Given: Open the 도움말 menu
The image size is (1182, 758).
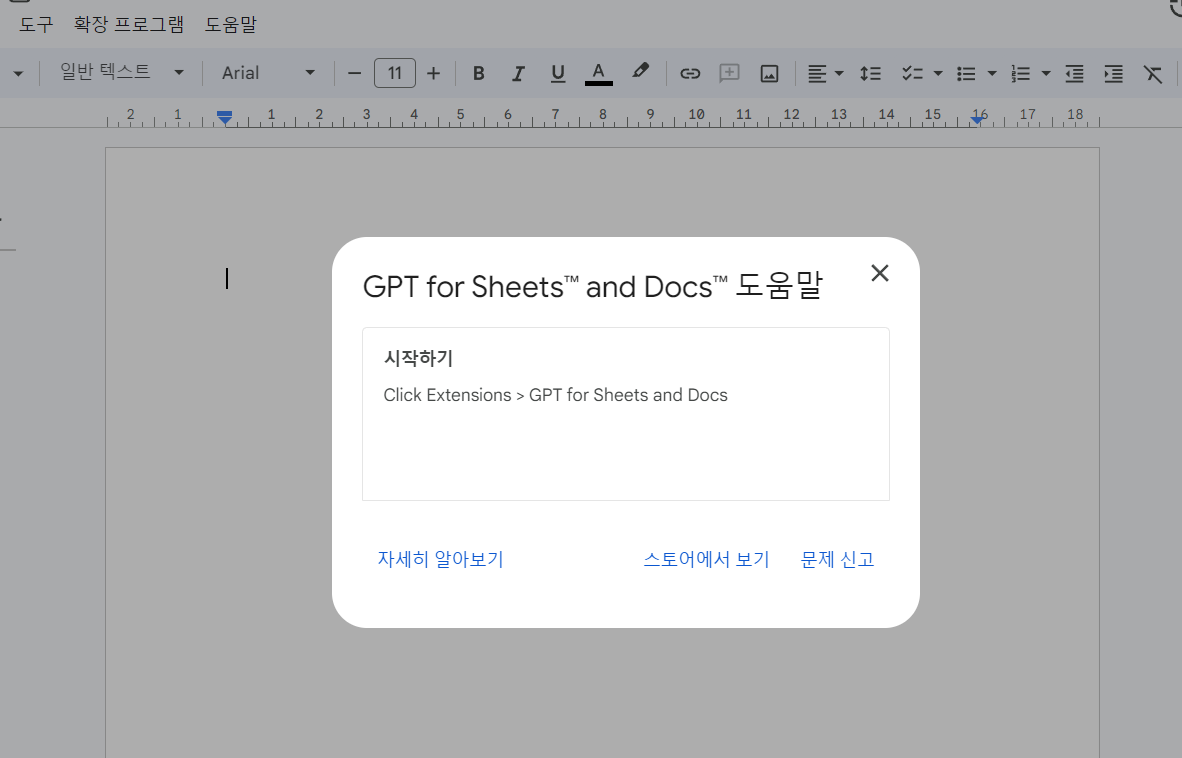Looking at the screenshot, I should coord(231,24).
